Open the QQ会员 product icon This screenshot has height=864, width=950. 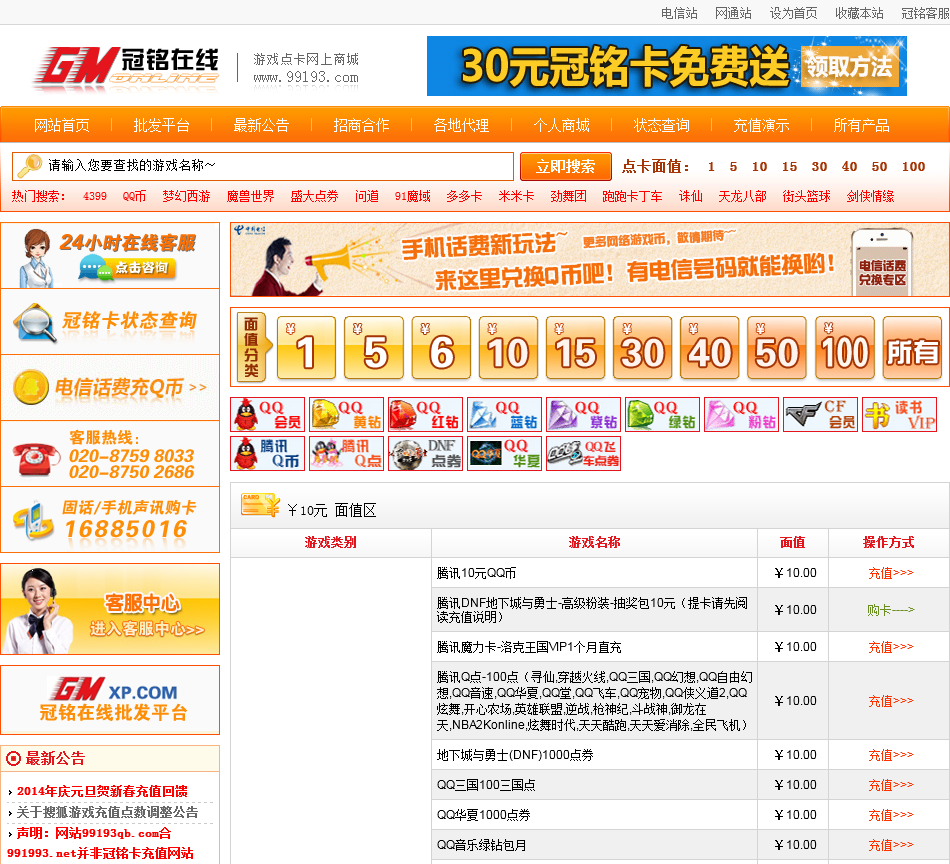(267, 414)
